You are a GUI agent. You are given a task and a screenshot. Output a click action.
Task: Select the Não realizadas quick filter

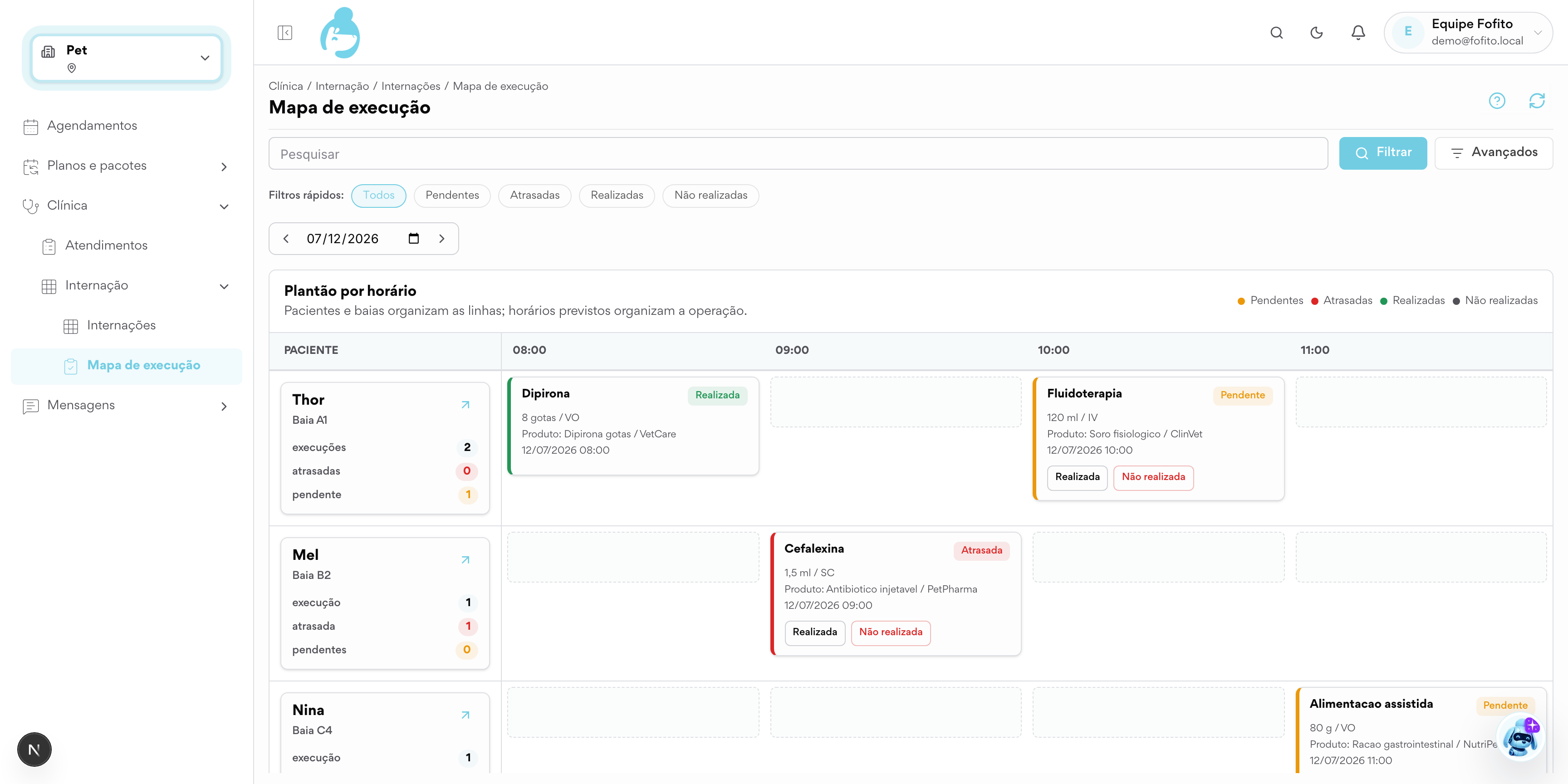pos(711,196)
